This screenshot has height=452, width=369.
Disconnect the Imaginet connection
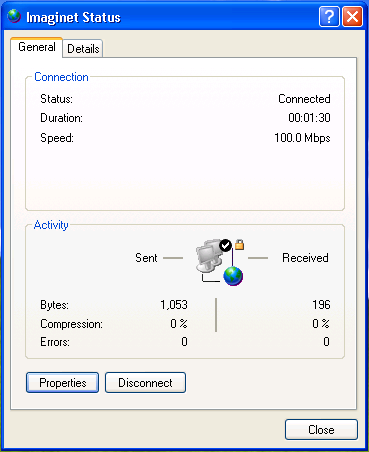145,383
